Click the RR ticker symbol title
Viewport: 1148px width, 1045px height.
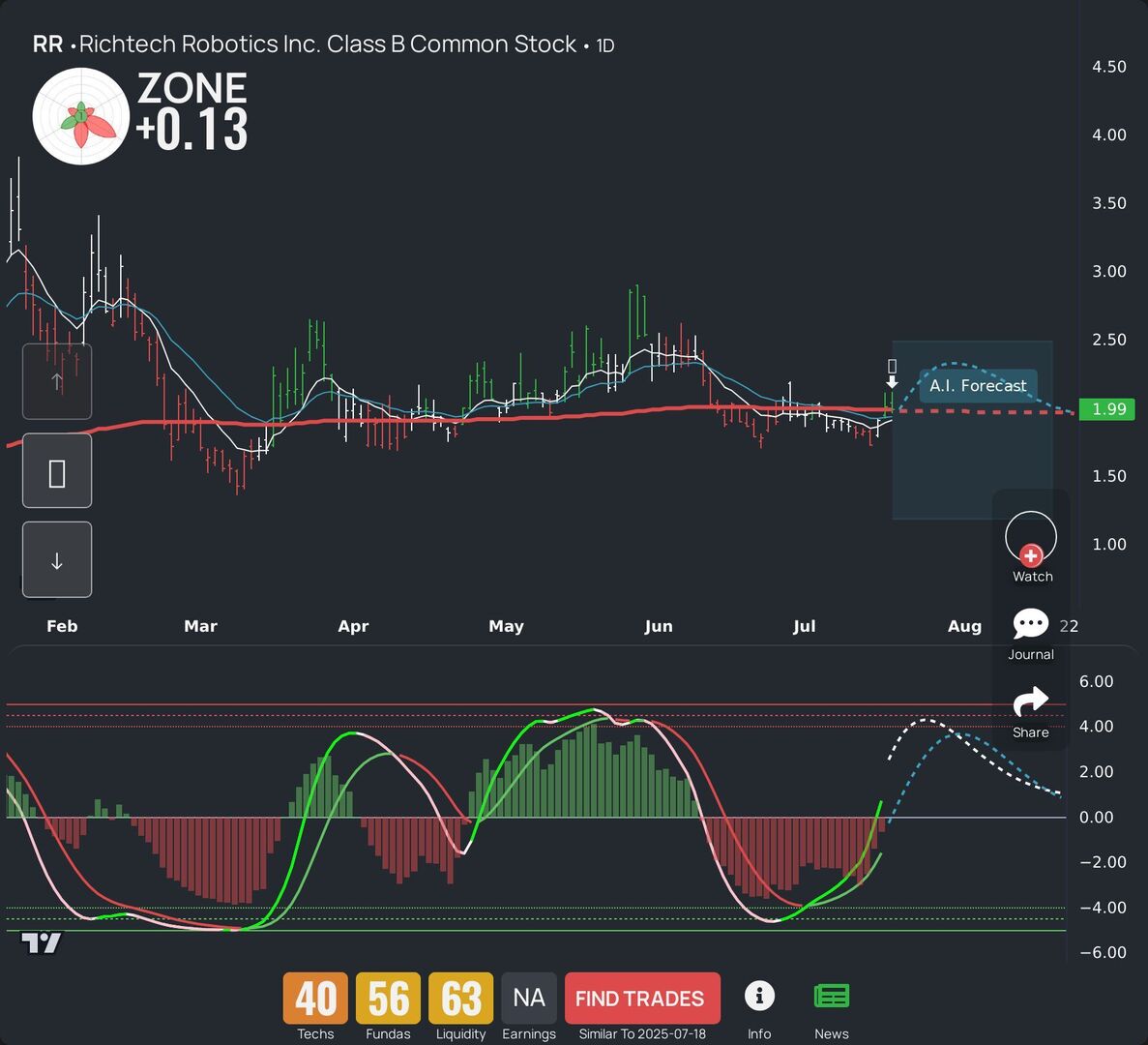[47, 44]
